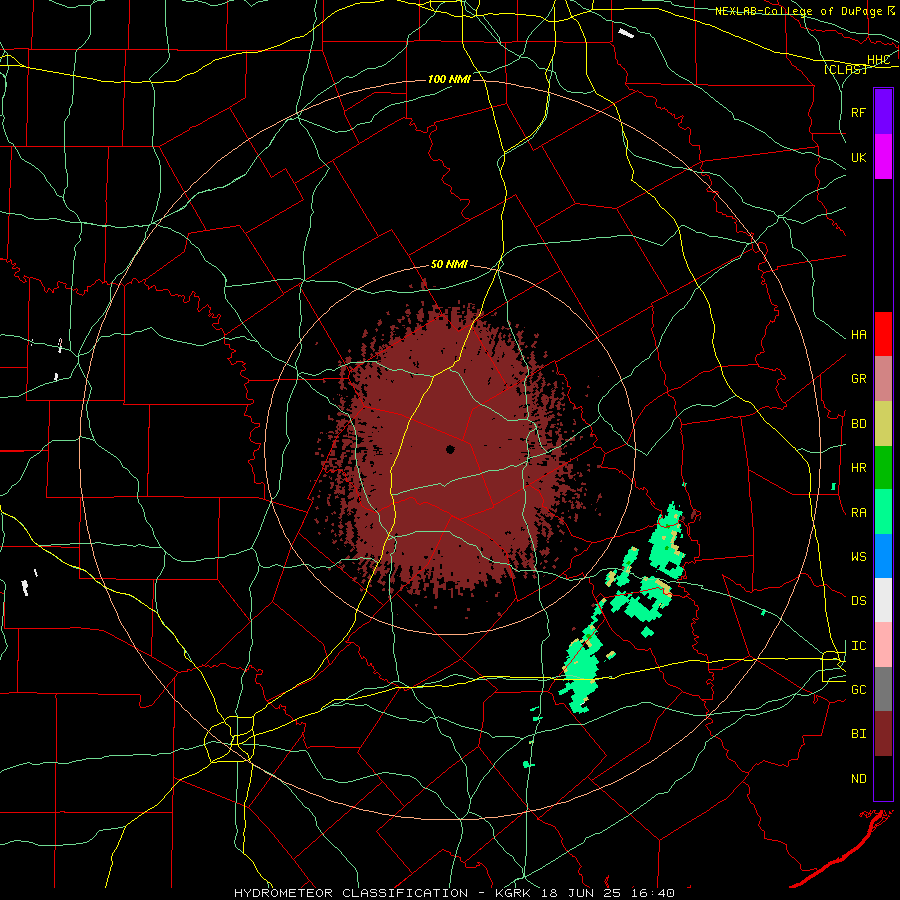Click the HR dark green swatch
The width and height of the screenshot is (900, 900).
pos(883,468)
